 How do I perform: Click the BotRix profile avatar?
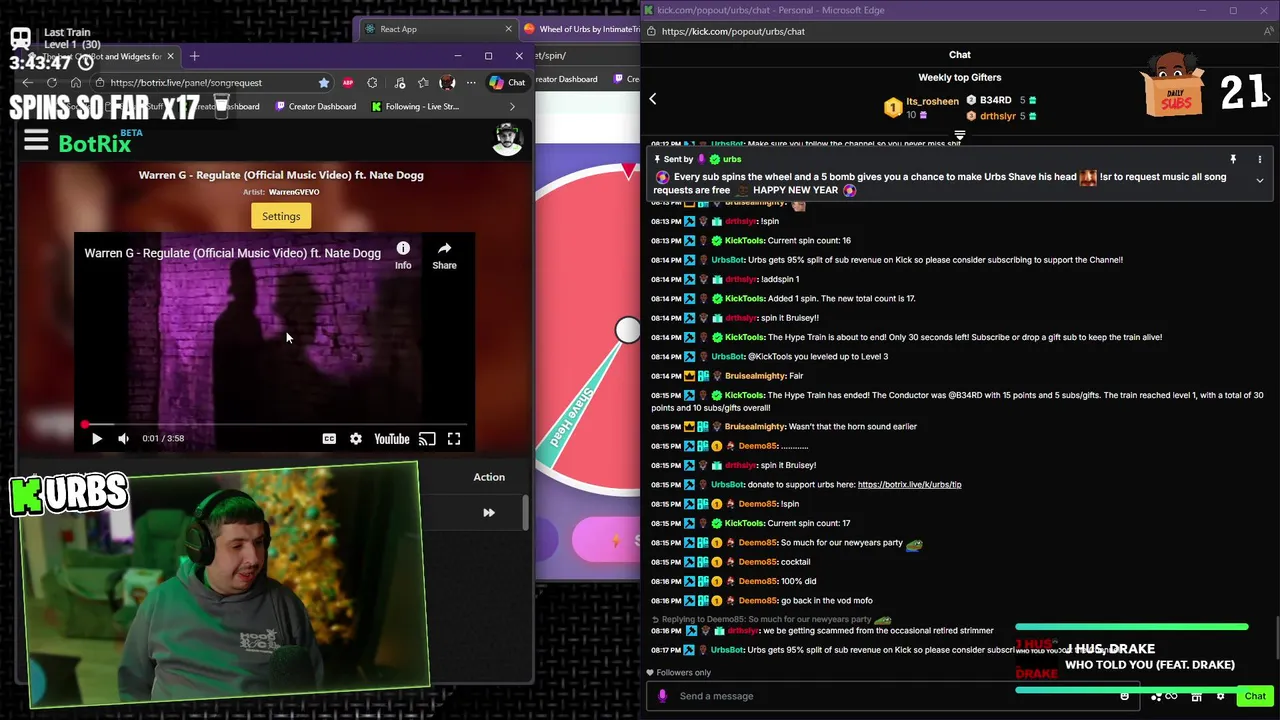click(x=508, y=140)
